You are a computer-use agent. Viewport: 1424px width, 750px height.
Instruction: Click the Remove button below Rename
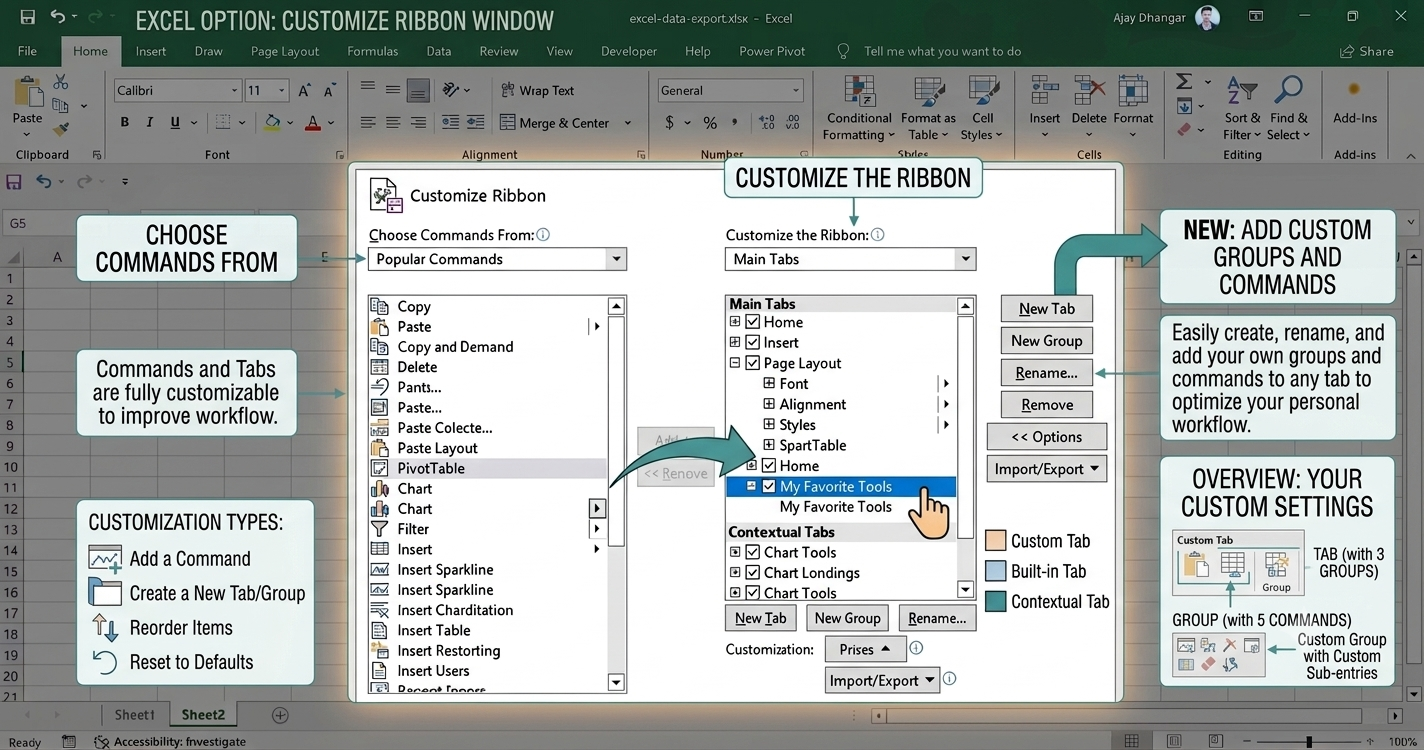coord(1047,405)
